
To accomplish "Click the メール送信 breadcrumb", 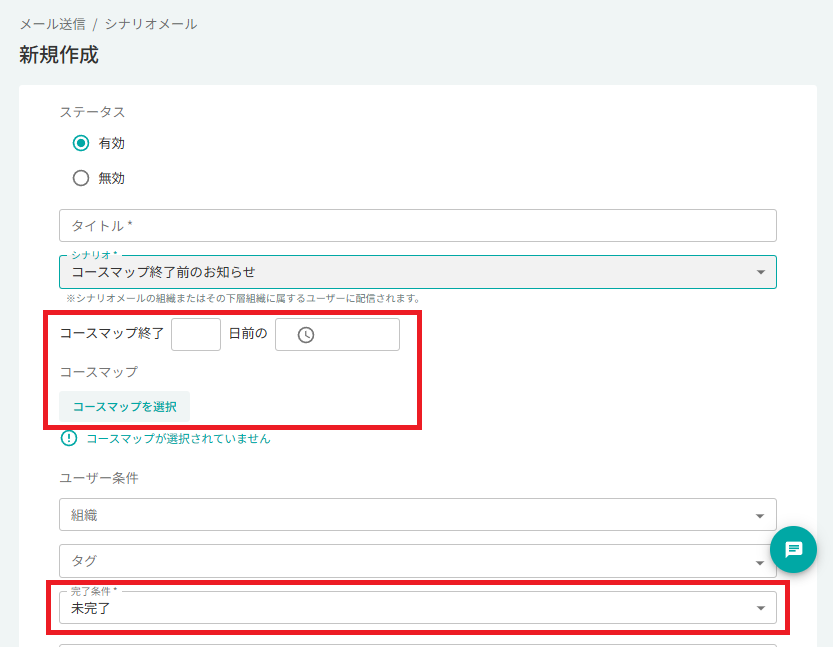I will click(53, 24).
